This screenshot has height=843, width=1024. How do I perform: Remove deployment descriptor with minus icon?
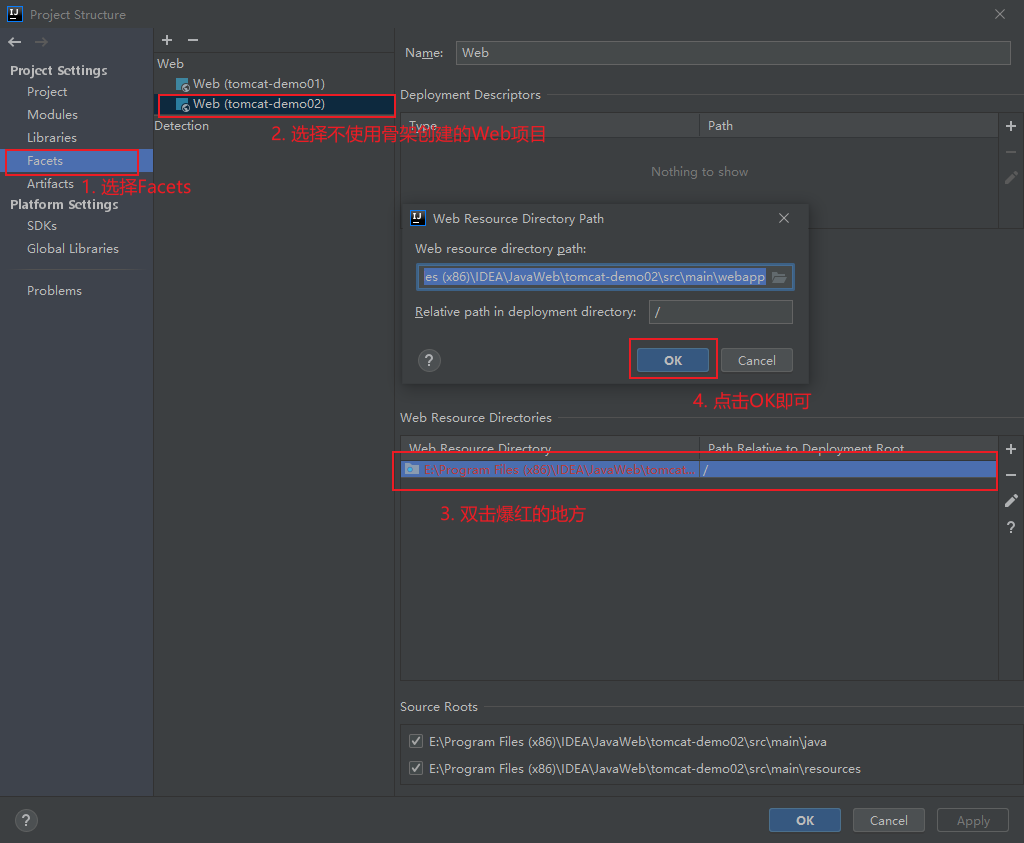[1011, 152]
